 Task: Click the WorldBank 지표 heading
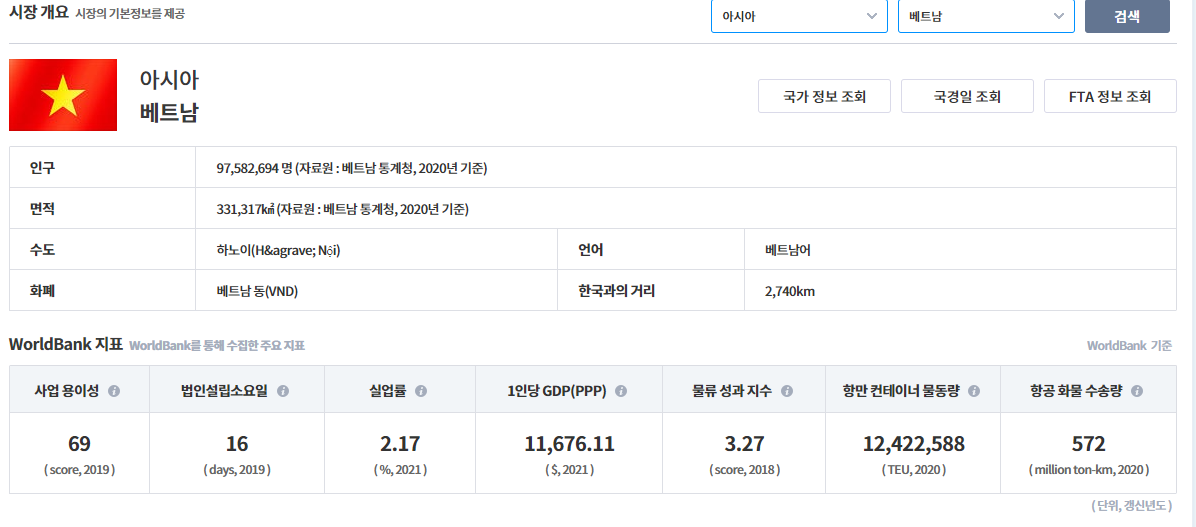click(66, 344)
